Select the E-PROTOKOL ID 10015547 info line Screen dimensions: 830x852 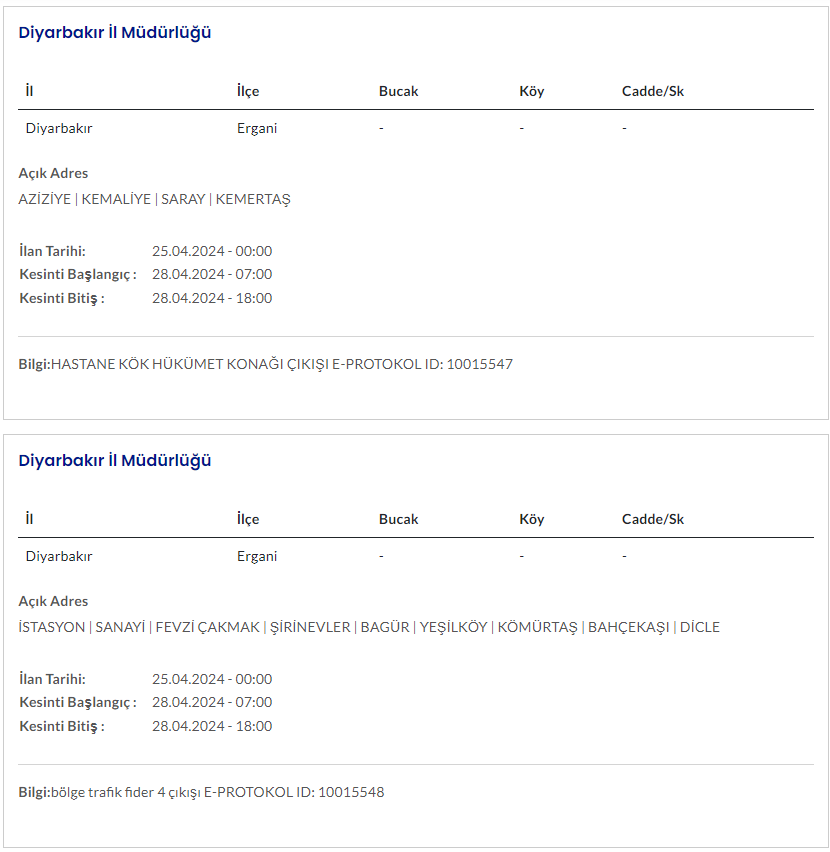(x=266, y=364)
